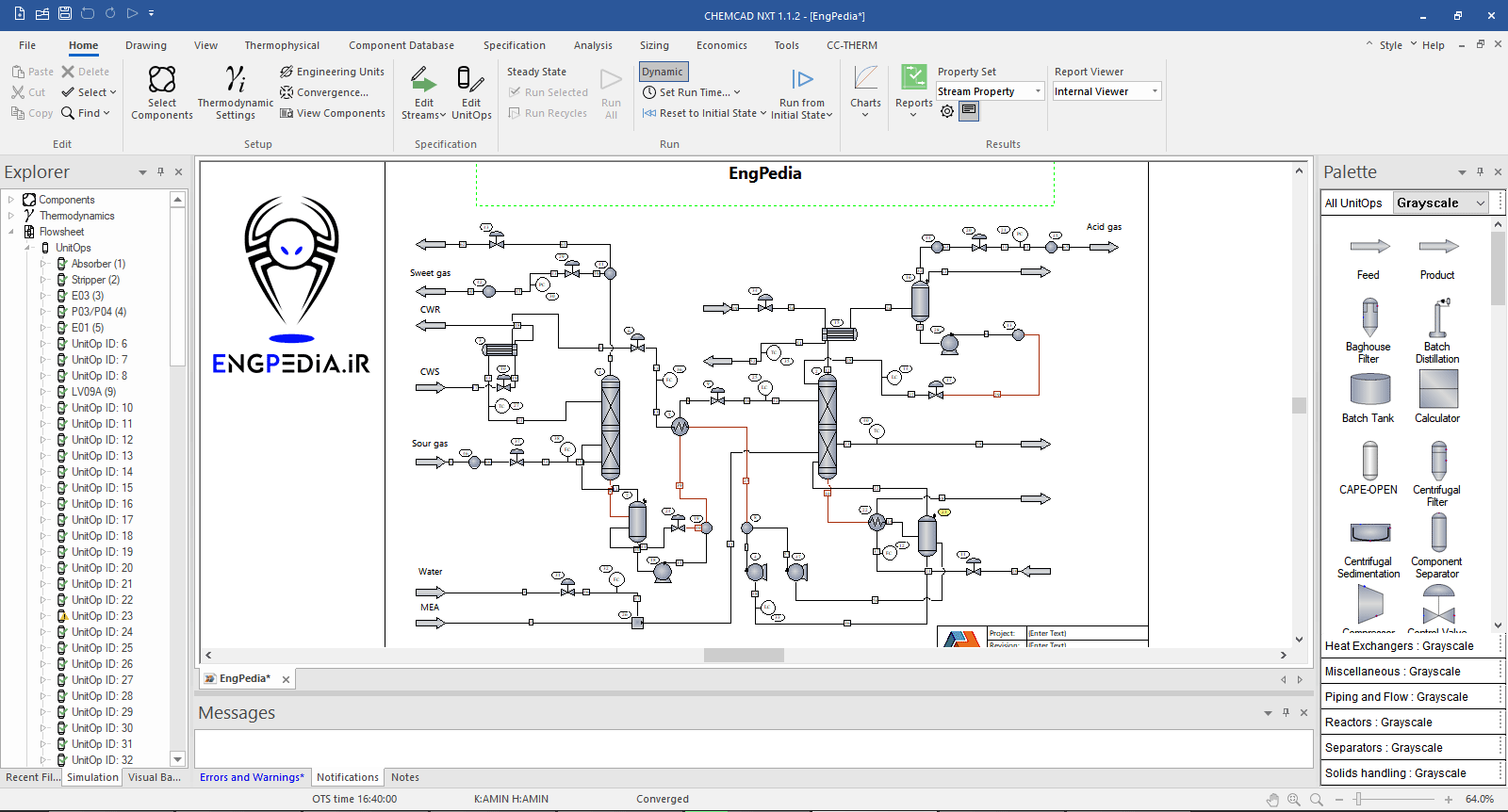Click the zoom-in magnifier in status bar
This screenshot has width=1508, height=812.
tap(1294, 800)
